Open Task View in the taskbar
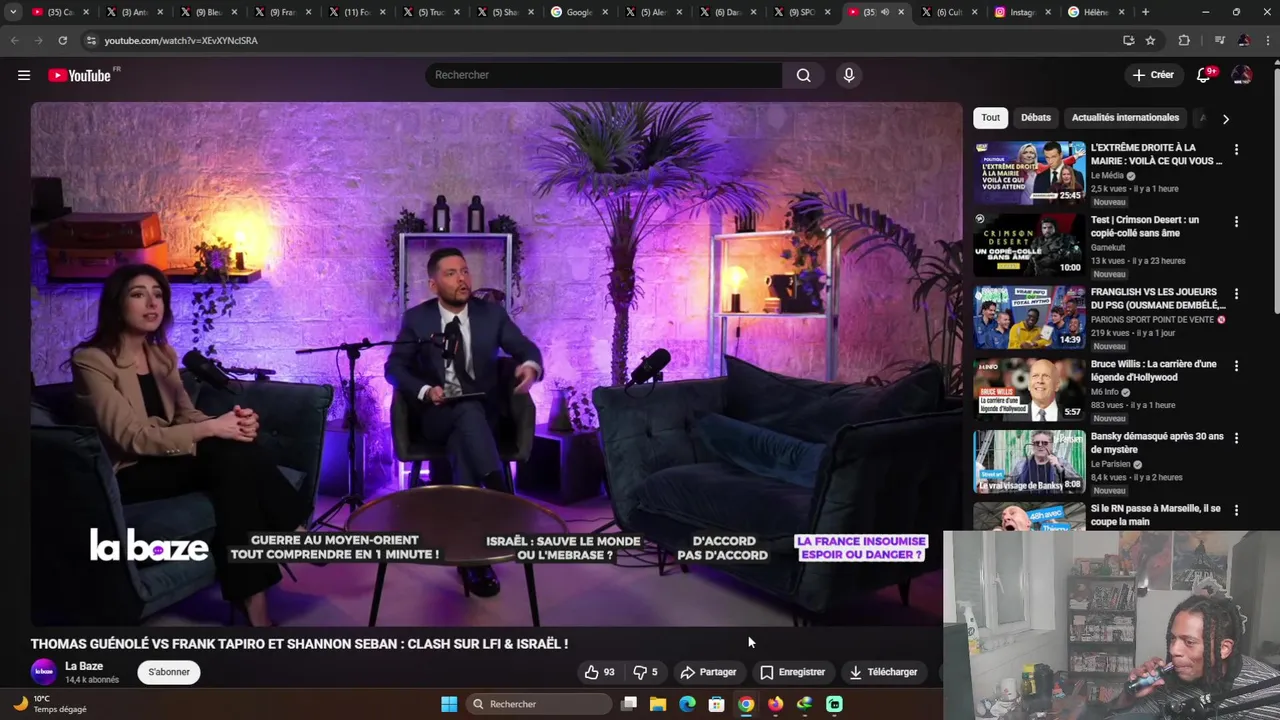This screenshot has height=720, width=1280. [x=629, y=704]
